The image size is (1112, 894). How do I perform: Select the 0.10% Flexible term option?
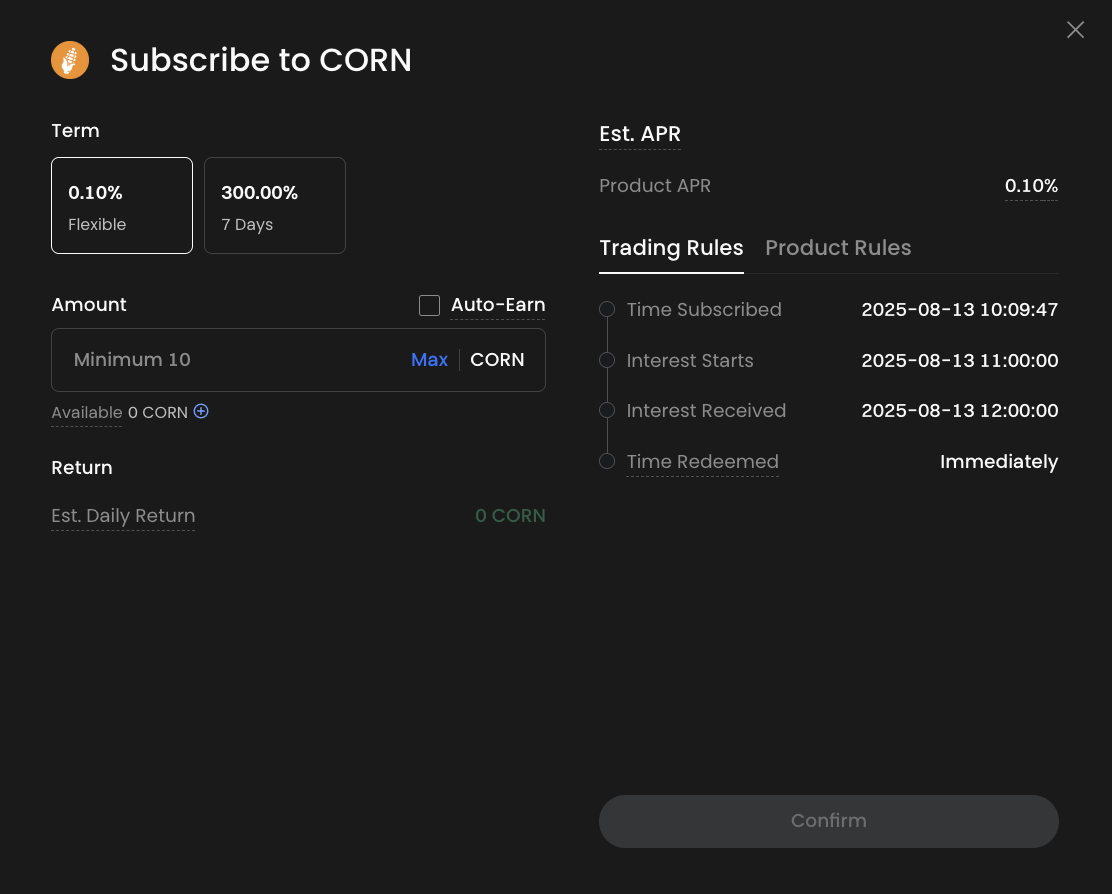tap(122, 206)
